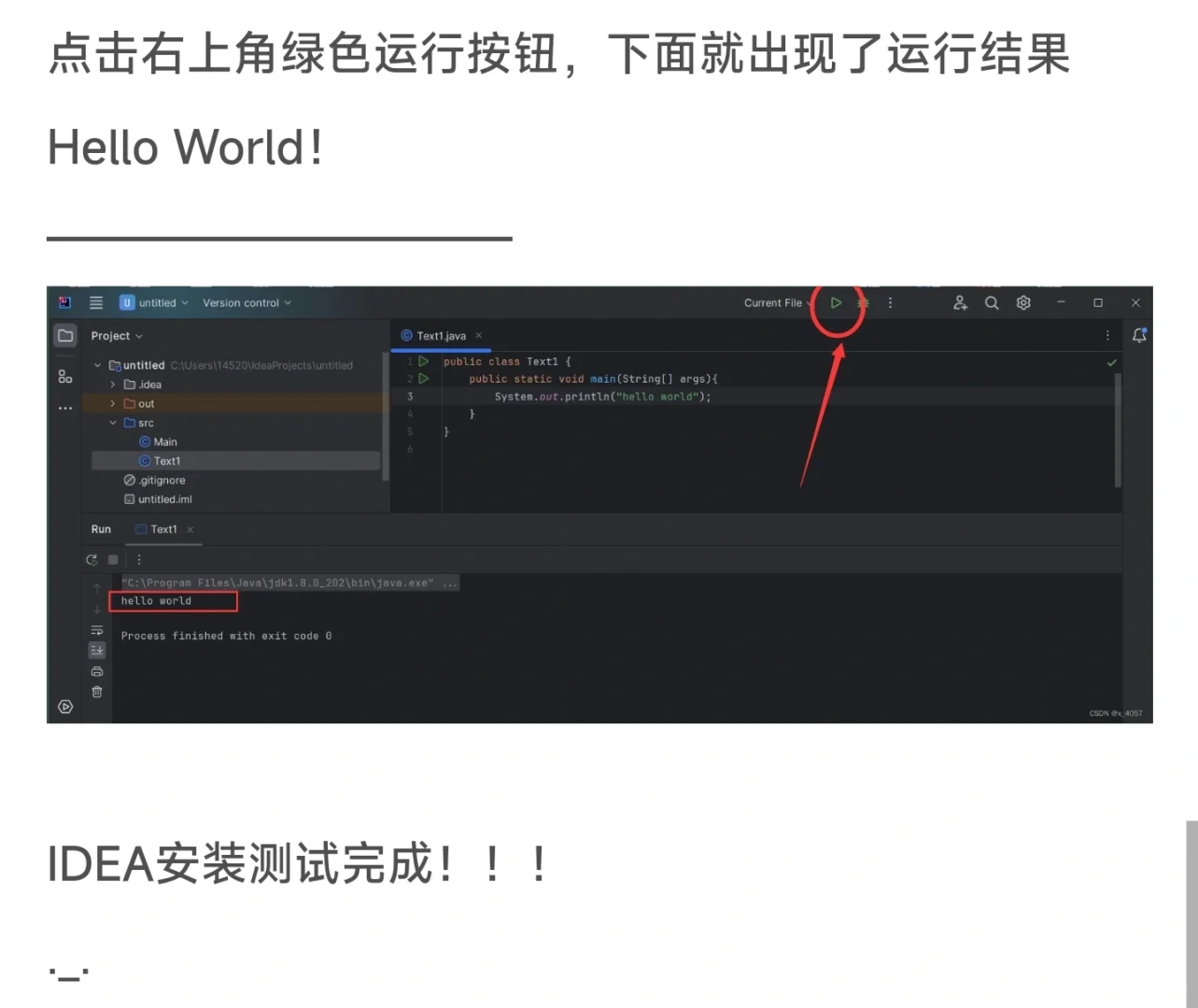Viewport: 1198px width, 1008px height.
Task: Open the untitled project dropdown
Action: pyautogui.click(x=154, y=302)
